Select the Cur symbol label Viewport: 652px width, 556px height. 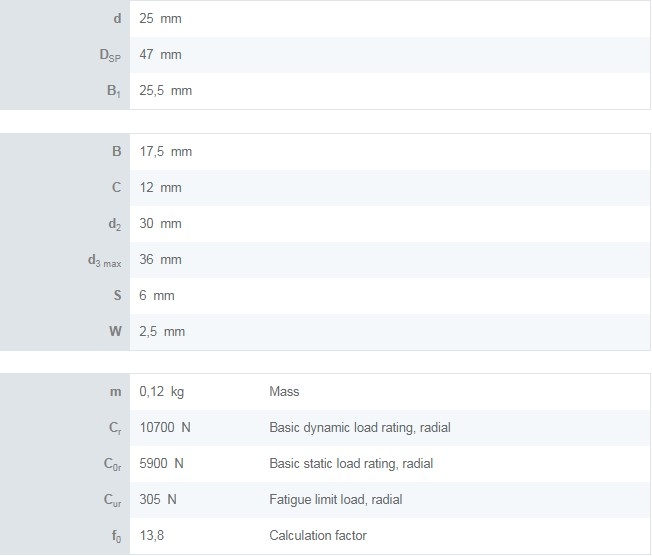[113, 500]
